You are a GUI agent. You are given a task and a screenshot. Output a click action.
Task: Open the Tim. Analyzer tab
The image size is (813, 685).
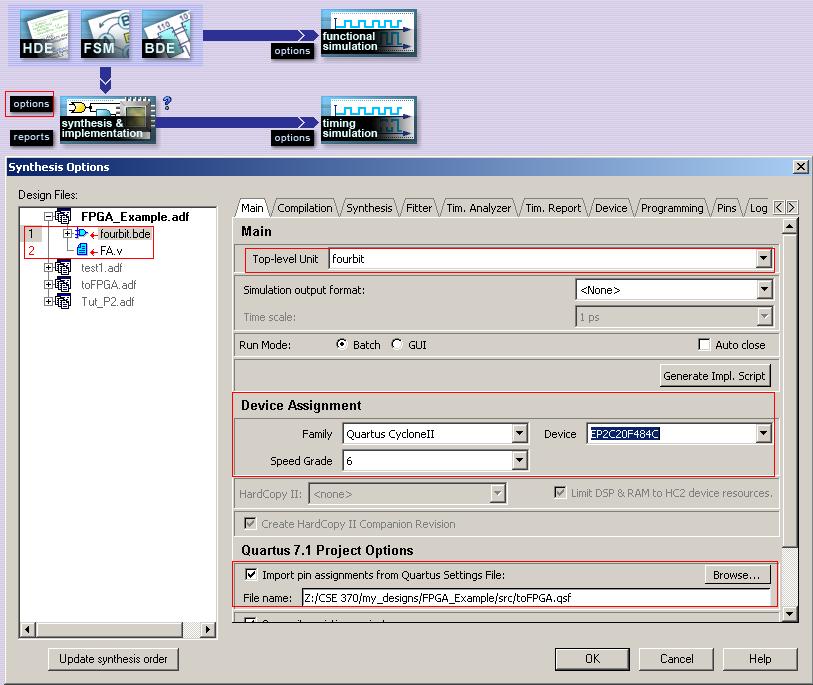479,208
